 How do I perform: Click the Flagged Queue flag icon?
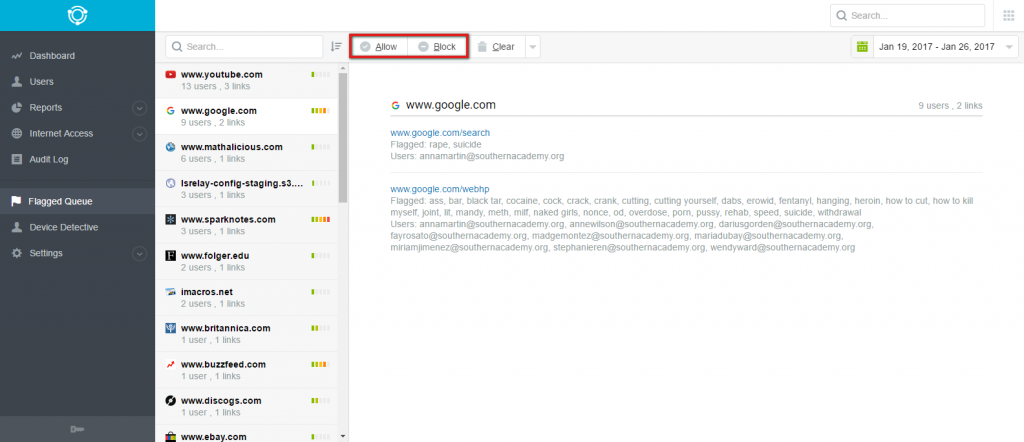(16, 201)
